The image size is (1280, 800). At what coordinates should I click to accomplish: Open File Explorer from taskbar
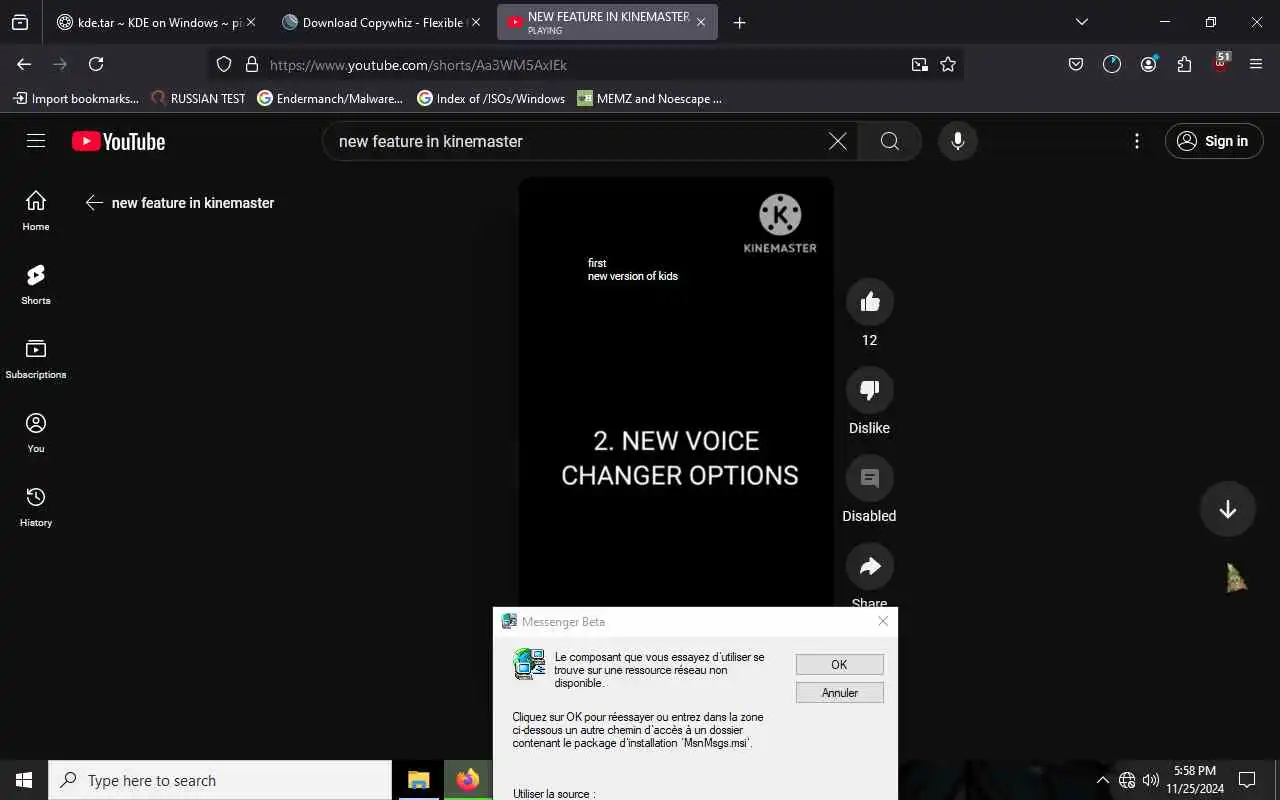(418, 780)
